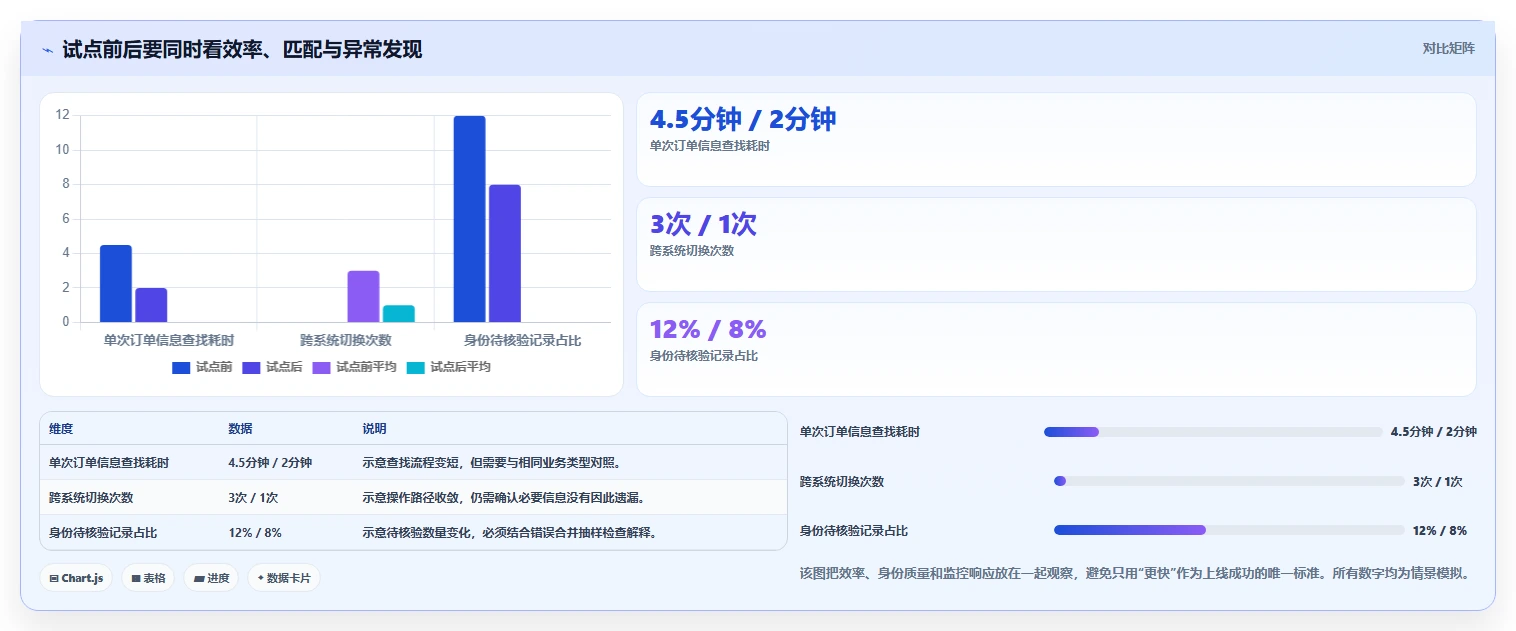Click table cell 12% / 8%
Viewport: 1516px width, 631px height.
pyautogui.click(x=255, y=532)
